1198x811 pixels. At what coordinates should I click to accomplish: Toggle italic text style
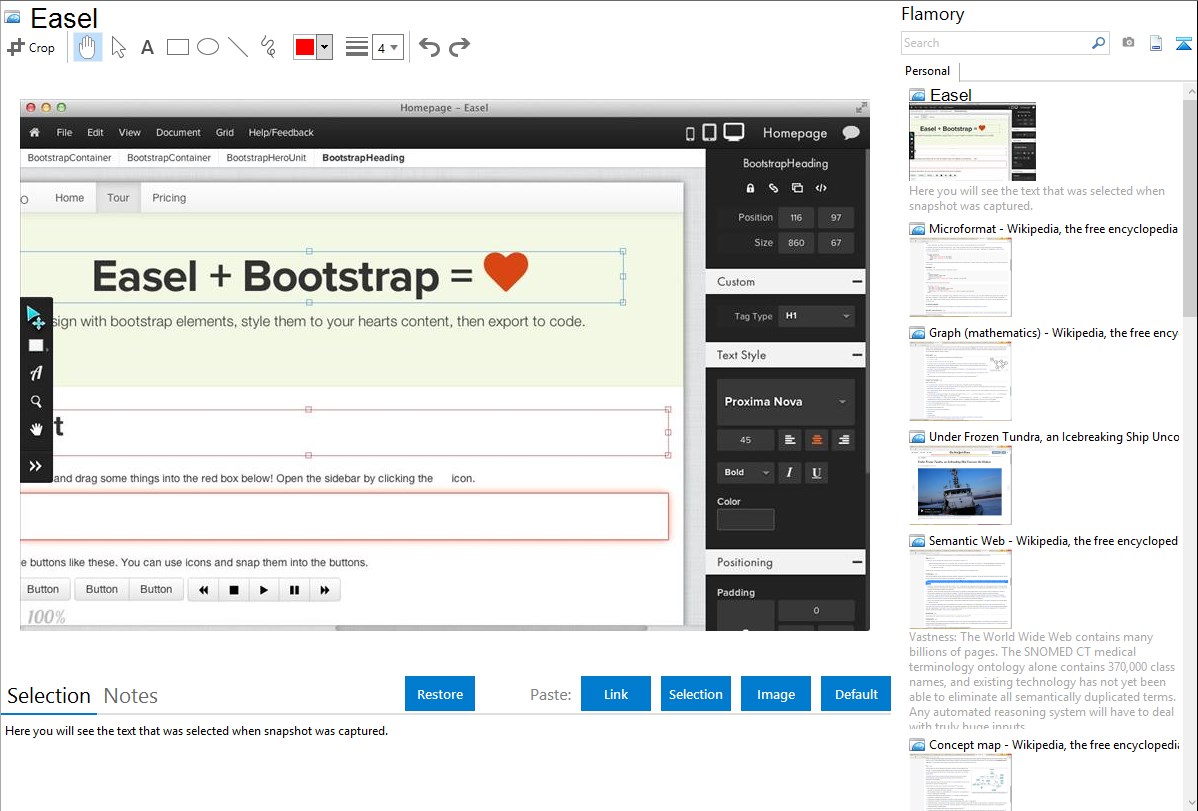tap(789, 472)
